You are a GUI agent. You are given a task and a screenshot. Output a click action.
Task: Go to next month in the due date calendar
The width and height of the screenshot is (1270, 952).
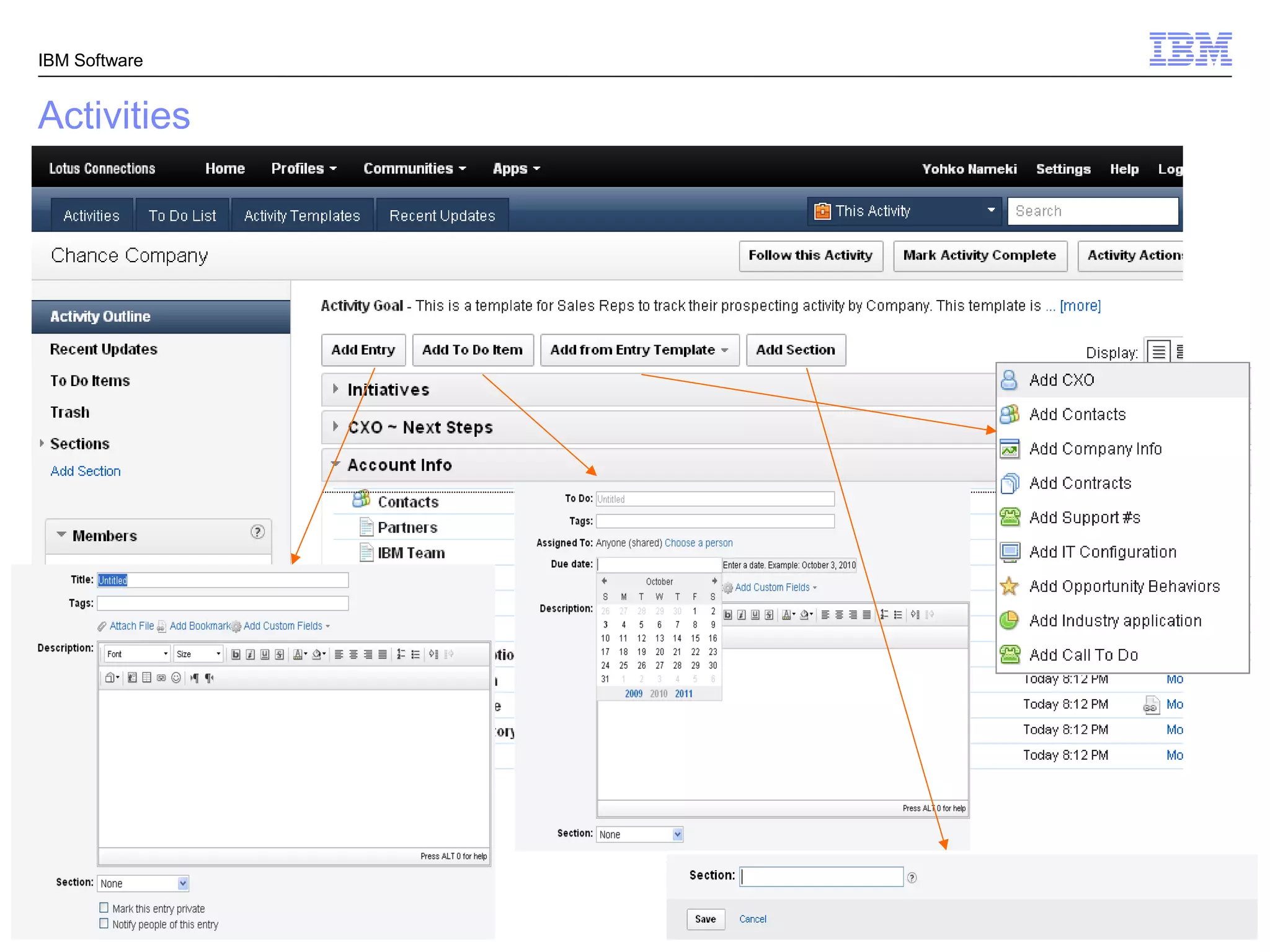(x=714, y=581)
